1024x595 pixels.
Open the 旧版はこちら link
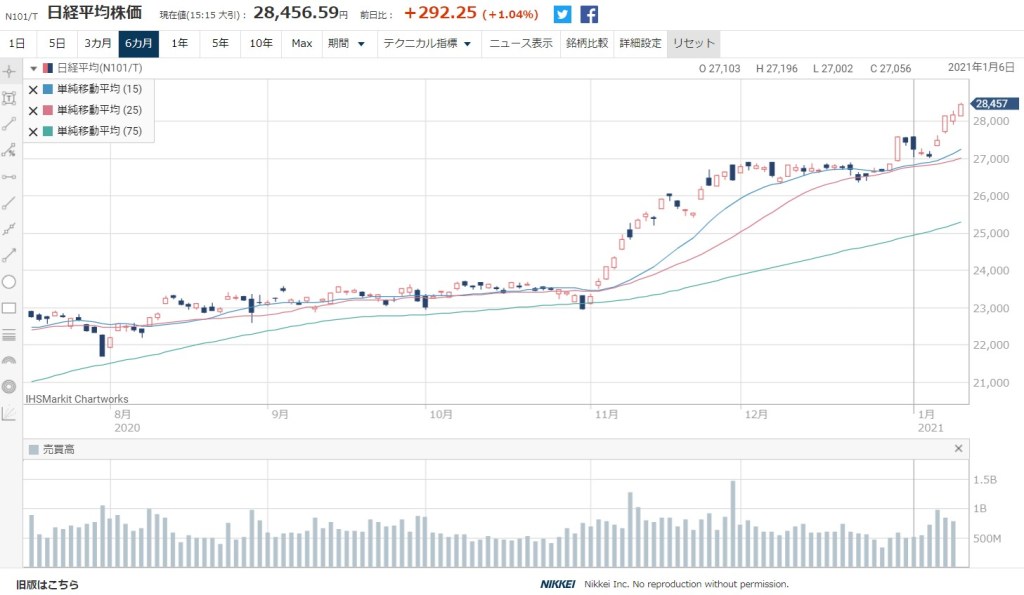point(47,584)
